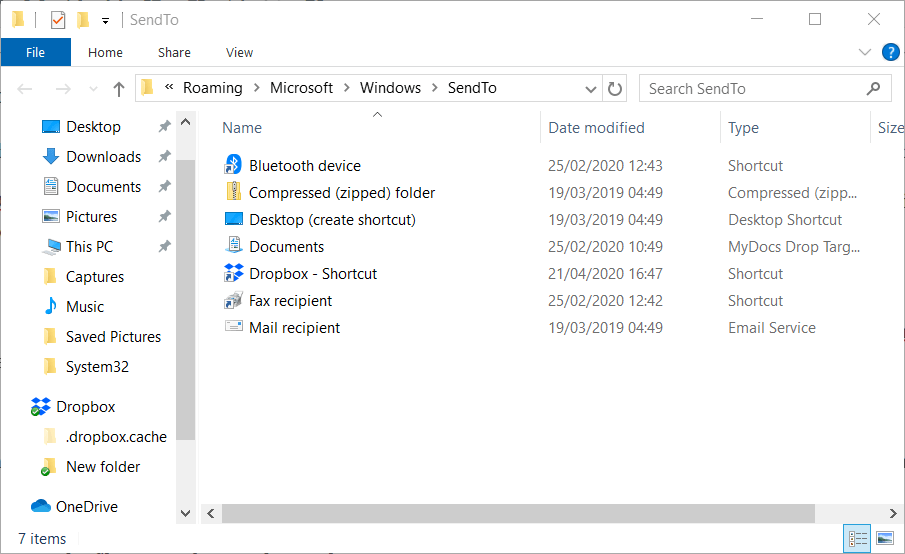Screen dimensions: 905x554
Task: Navigate to Roaming in the breadcrumb path
Action: pos(212,88)
